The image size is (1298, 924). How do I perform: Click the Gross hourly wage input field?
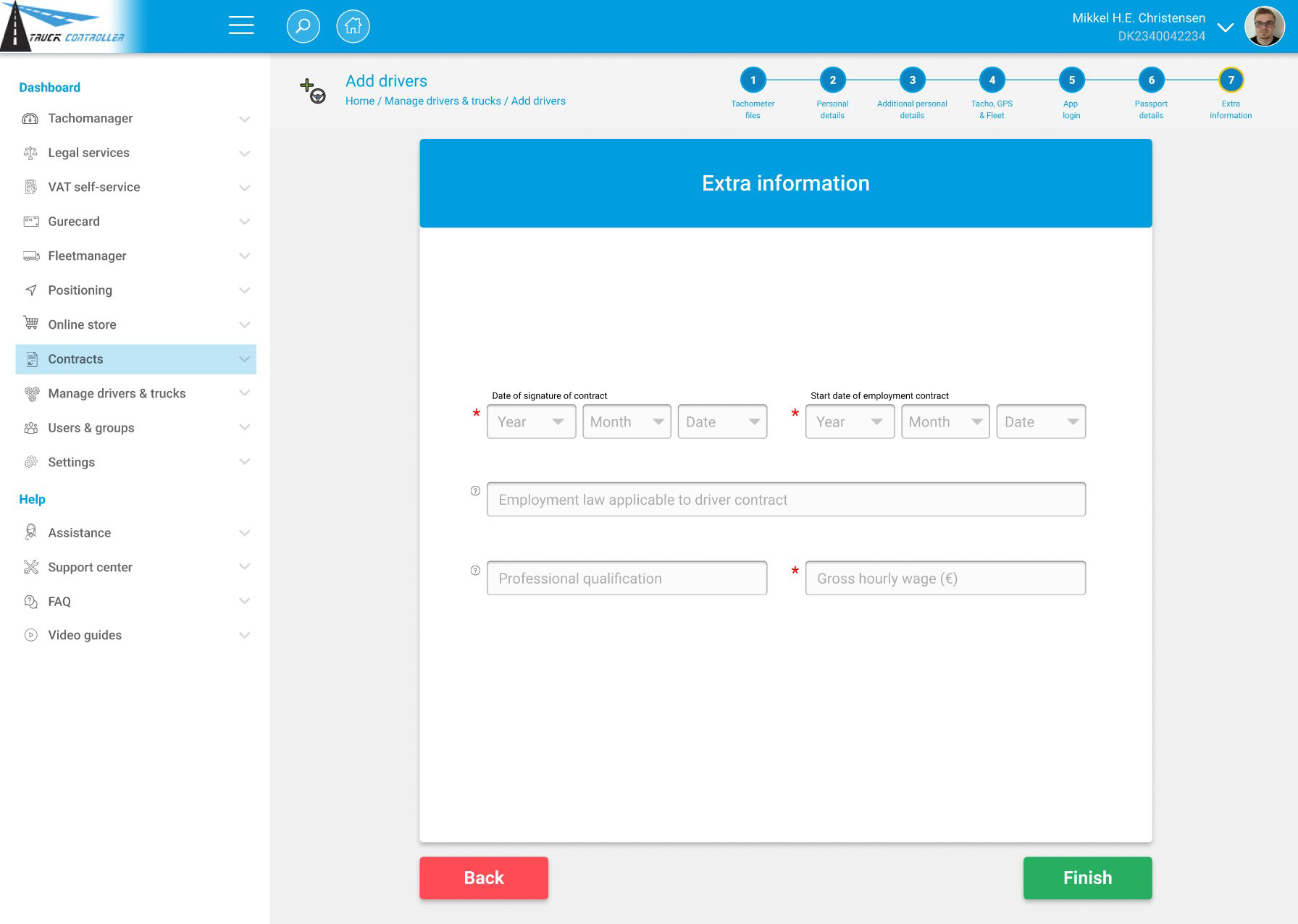(945, 578)
